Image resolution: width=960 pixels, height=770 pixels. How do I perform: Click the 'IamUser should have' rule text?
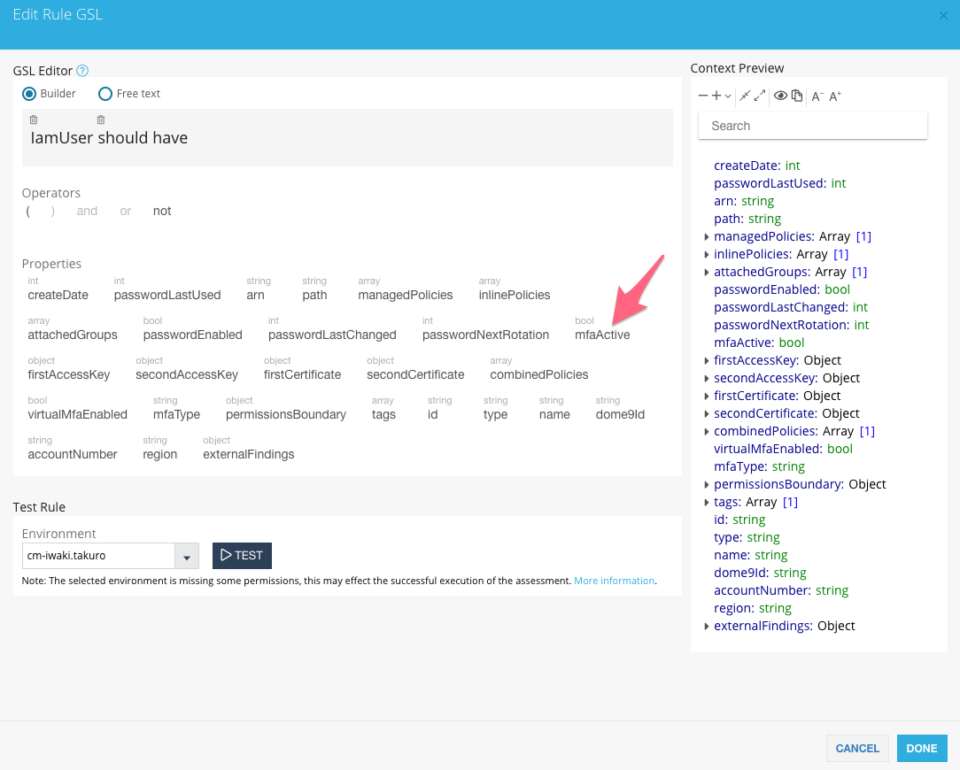point(109,138)
